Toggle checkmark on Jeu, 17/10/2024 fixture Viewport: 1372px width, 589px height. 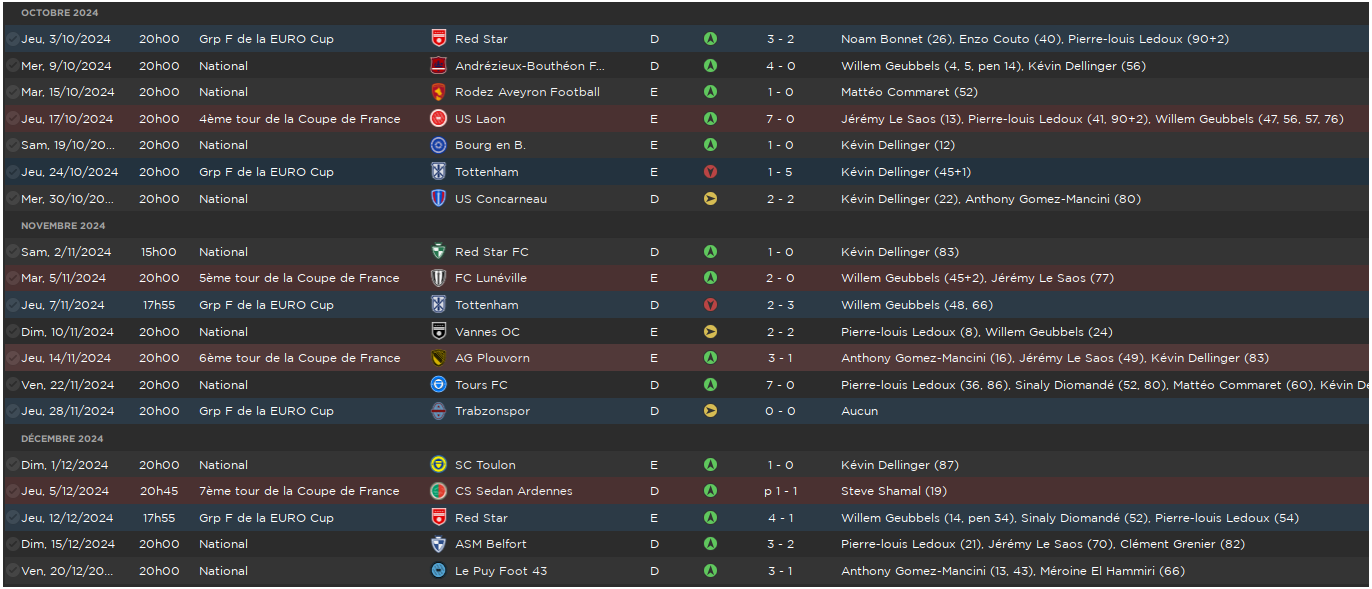pos(12,119)
